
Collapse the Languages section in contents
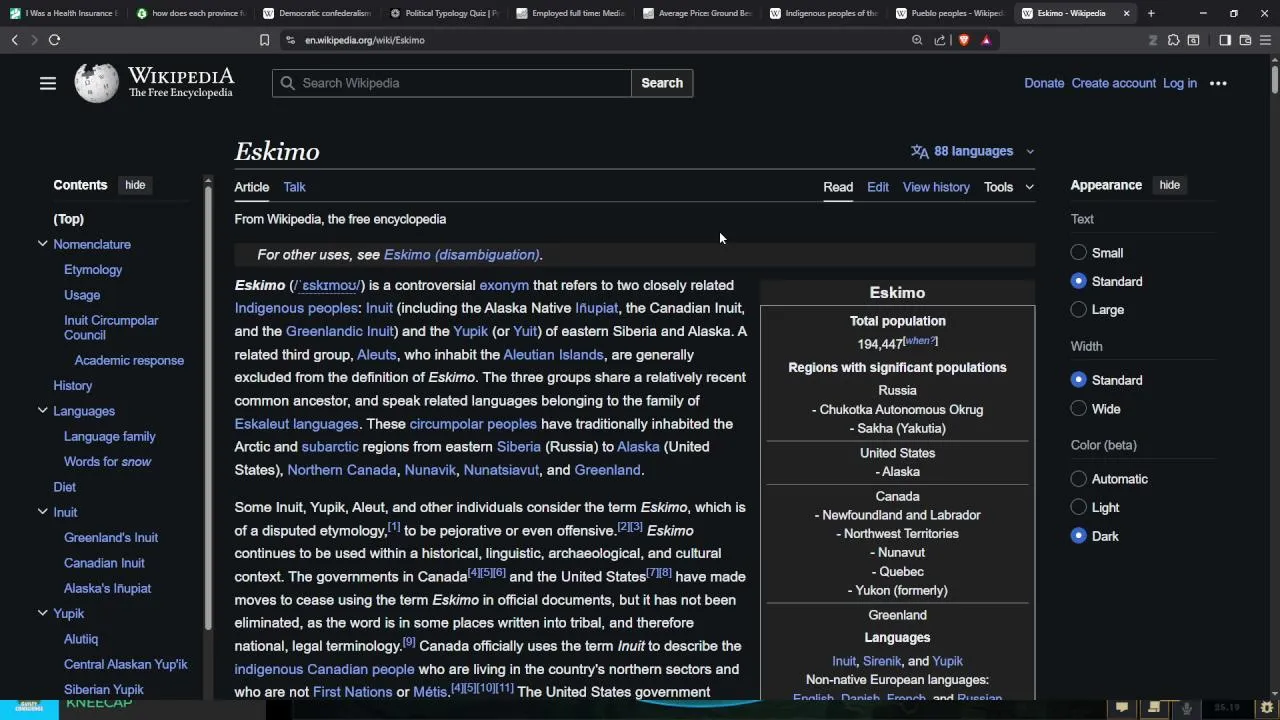point(43,411)
